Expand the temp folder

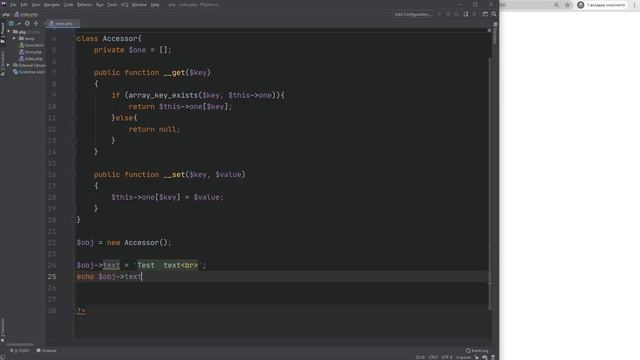point(14,38)
